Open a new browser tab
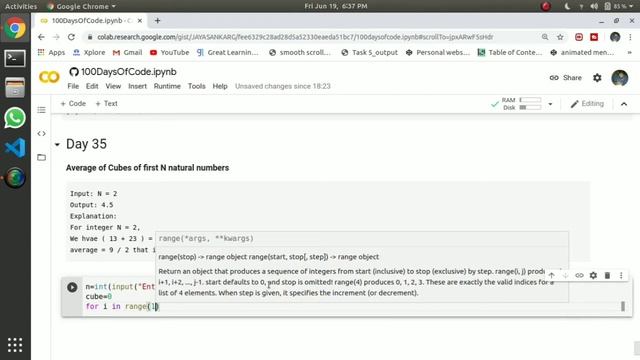This screenshot has height=360, width=640. [x=158, y=20]
